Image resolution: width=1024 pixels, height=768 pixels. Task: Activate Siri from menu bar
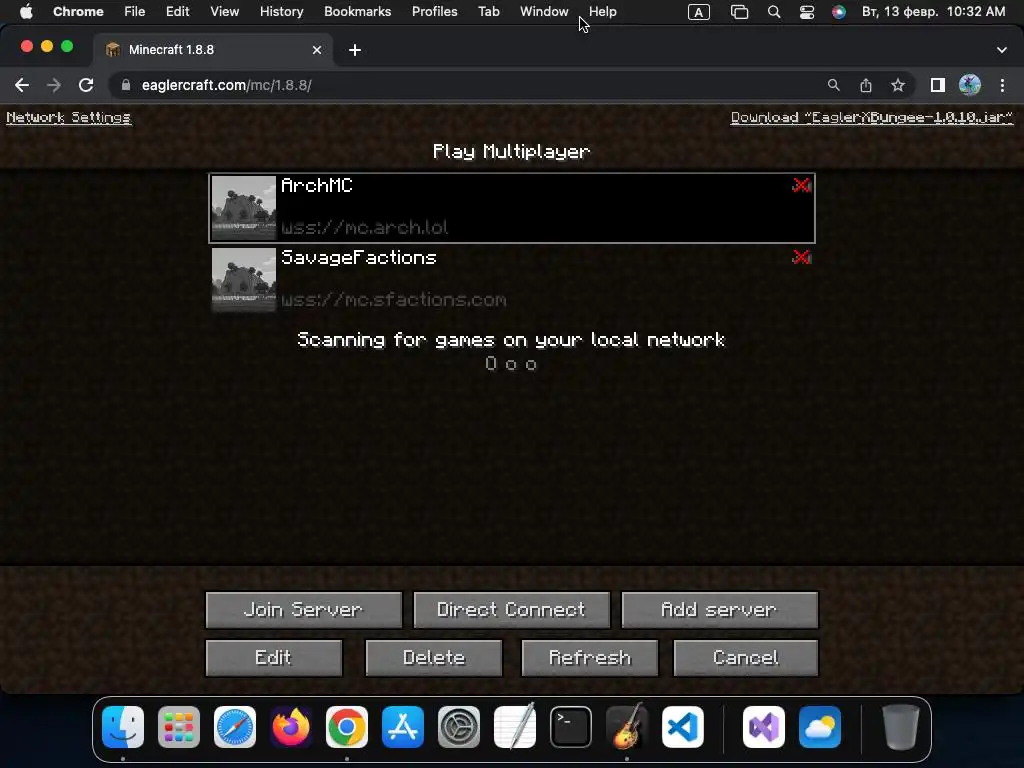coord(839,12)
